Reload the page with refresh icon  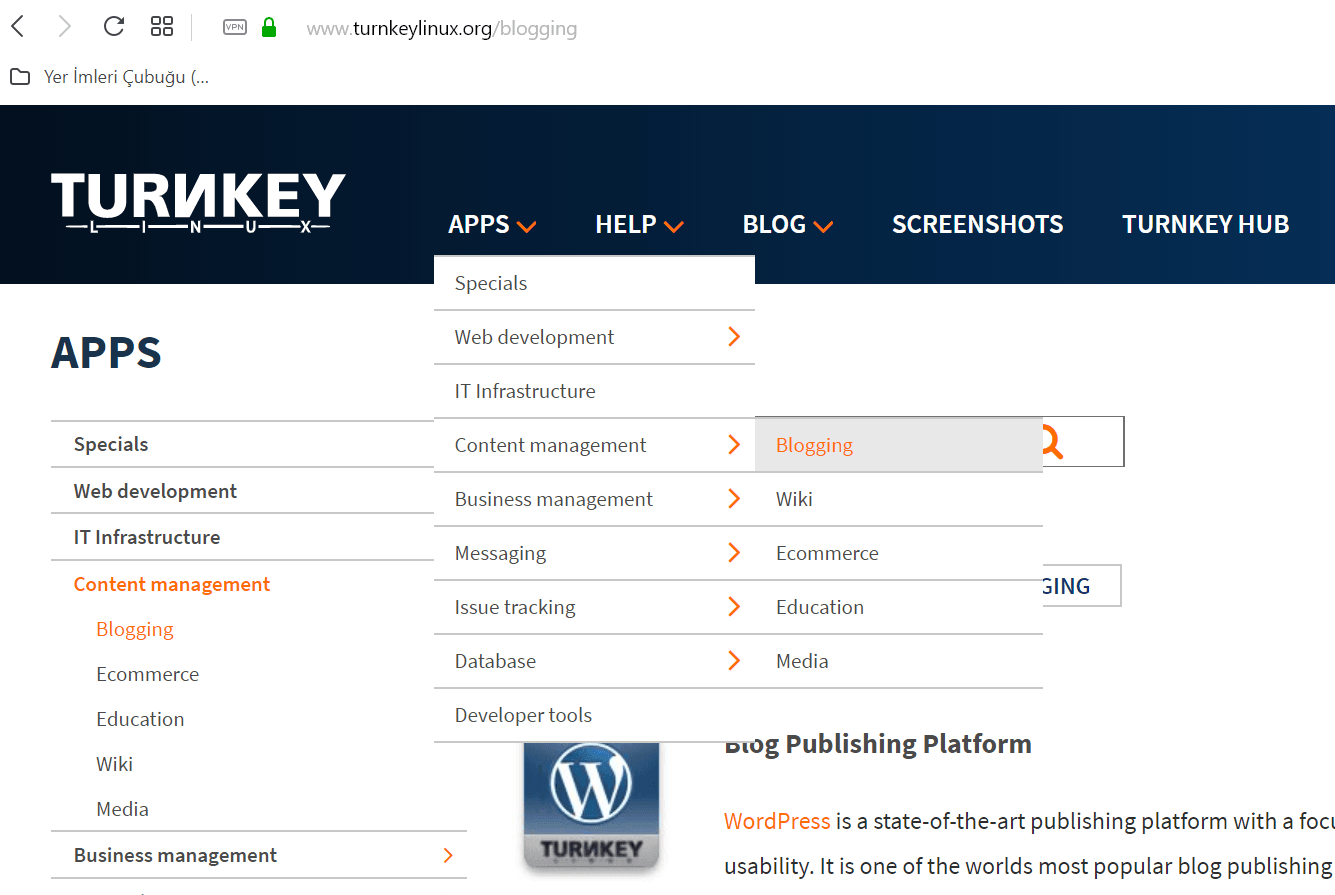tap(114, 27)
